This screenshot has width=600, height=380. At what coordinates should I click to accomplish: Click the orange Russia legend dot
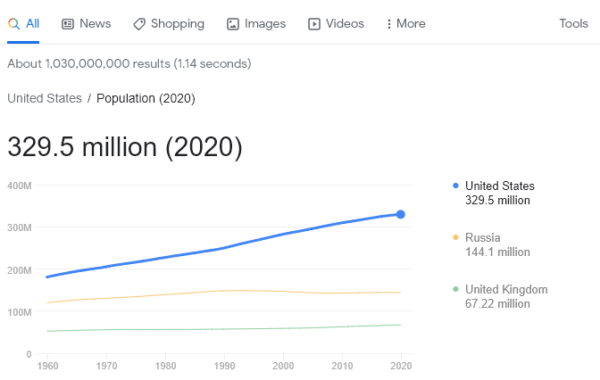coord(455,238)
